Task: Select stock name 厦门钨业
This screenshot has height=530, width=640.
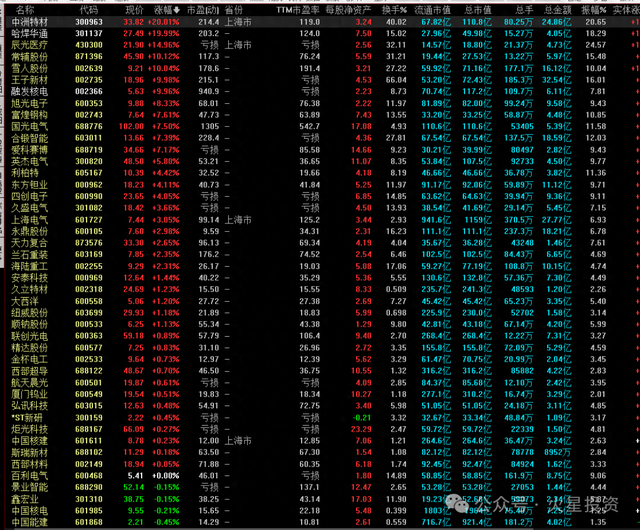Action: tap(29, 394)
